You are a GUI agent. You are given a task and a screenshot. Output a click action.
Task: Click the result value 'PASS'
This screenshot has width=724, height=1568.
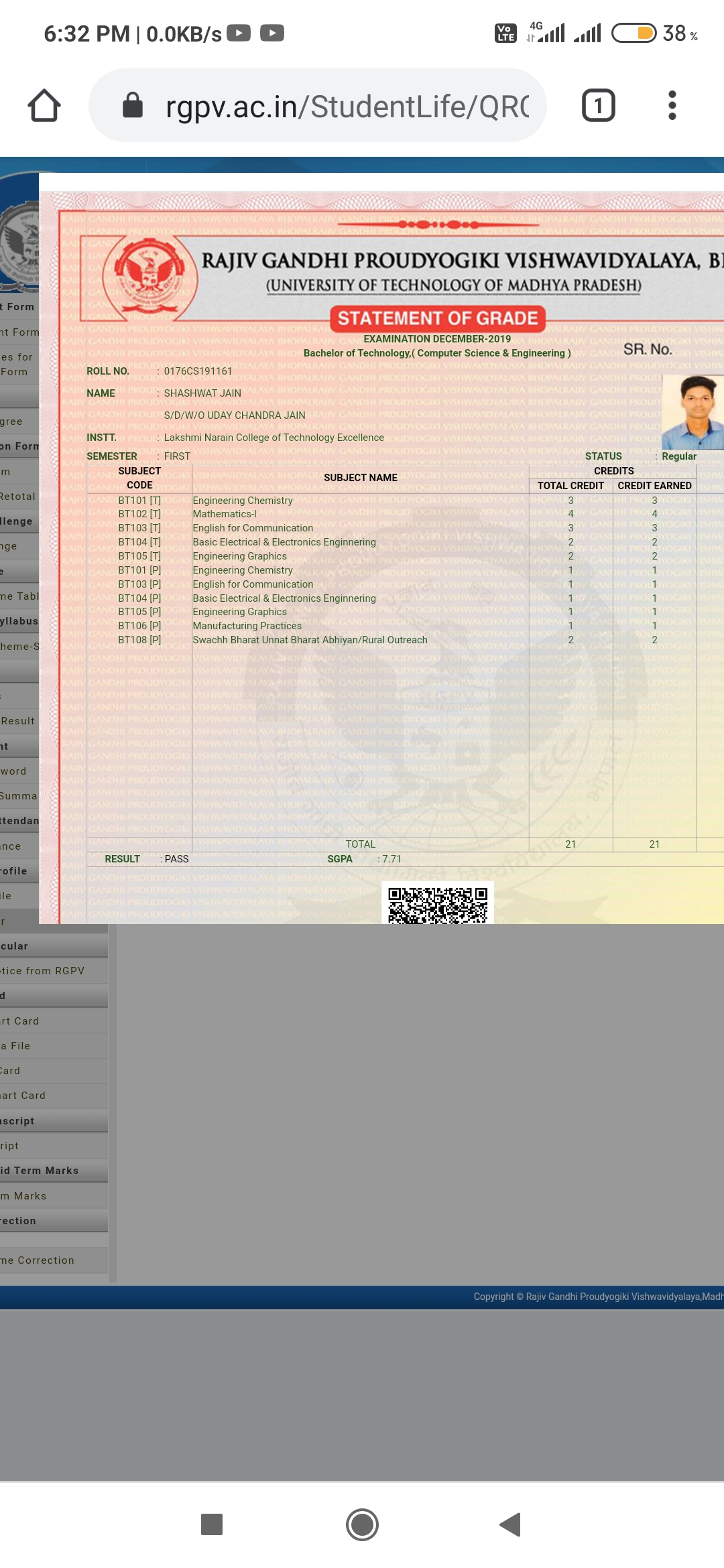point(177,859)
